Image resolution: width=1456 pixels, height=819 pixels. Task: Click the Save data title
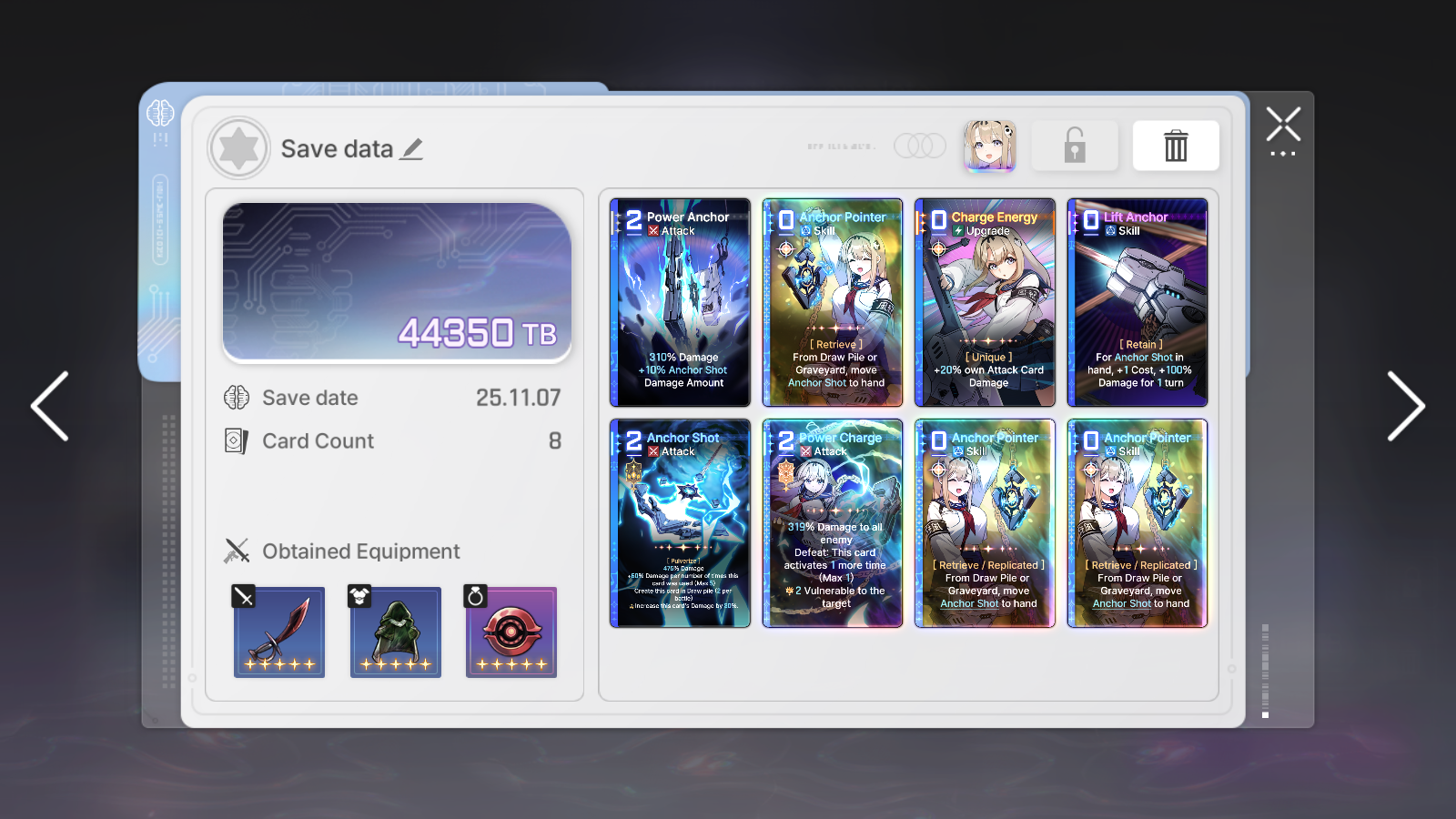pos(337,148)
